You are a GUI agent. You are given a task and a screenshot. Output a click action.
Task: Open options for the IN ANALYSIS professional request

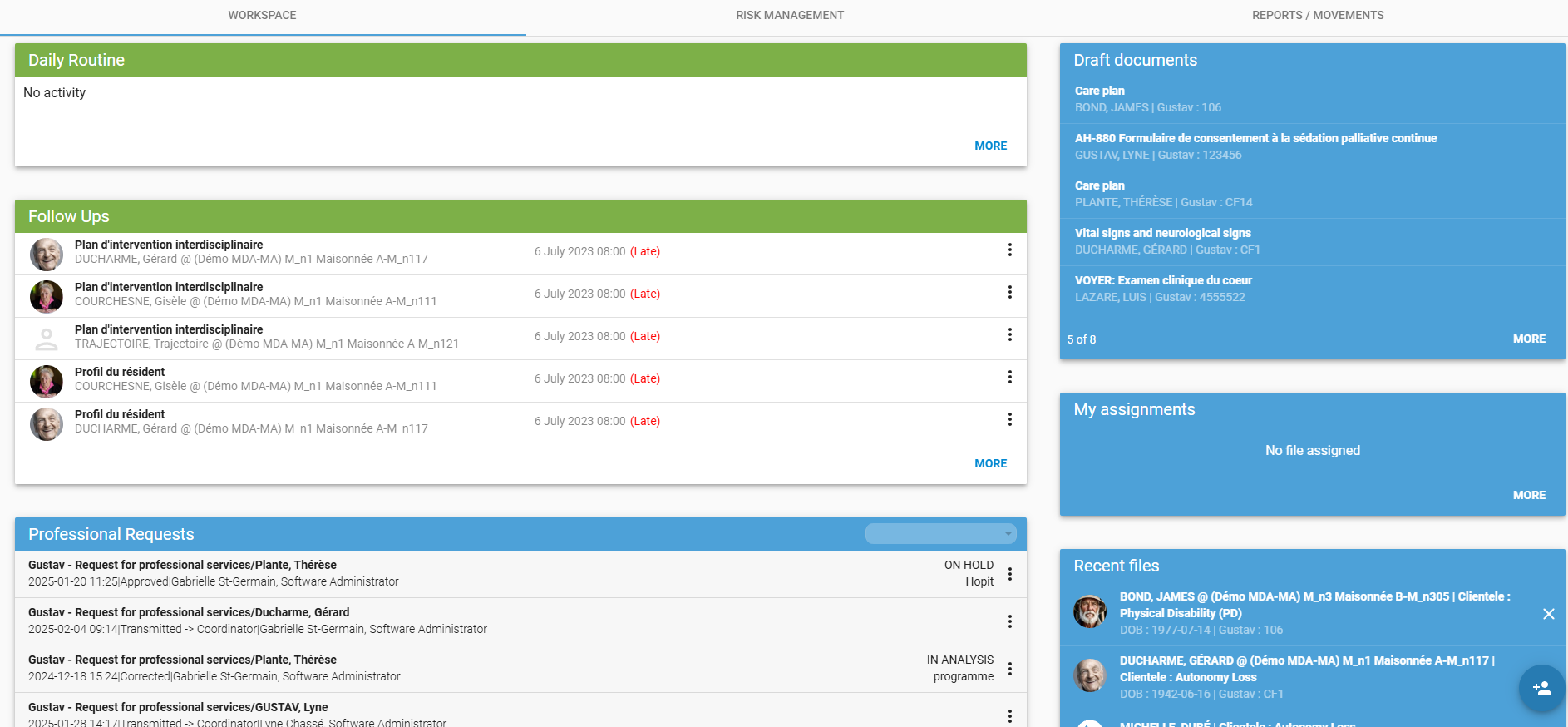click(1009, 669)
